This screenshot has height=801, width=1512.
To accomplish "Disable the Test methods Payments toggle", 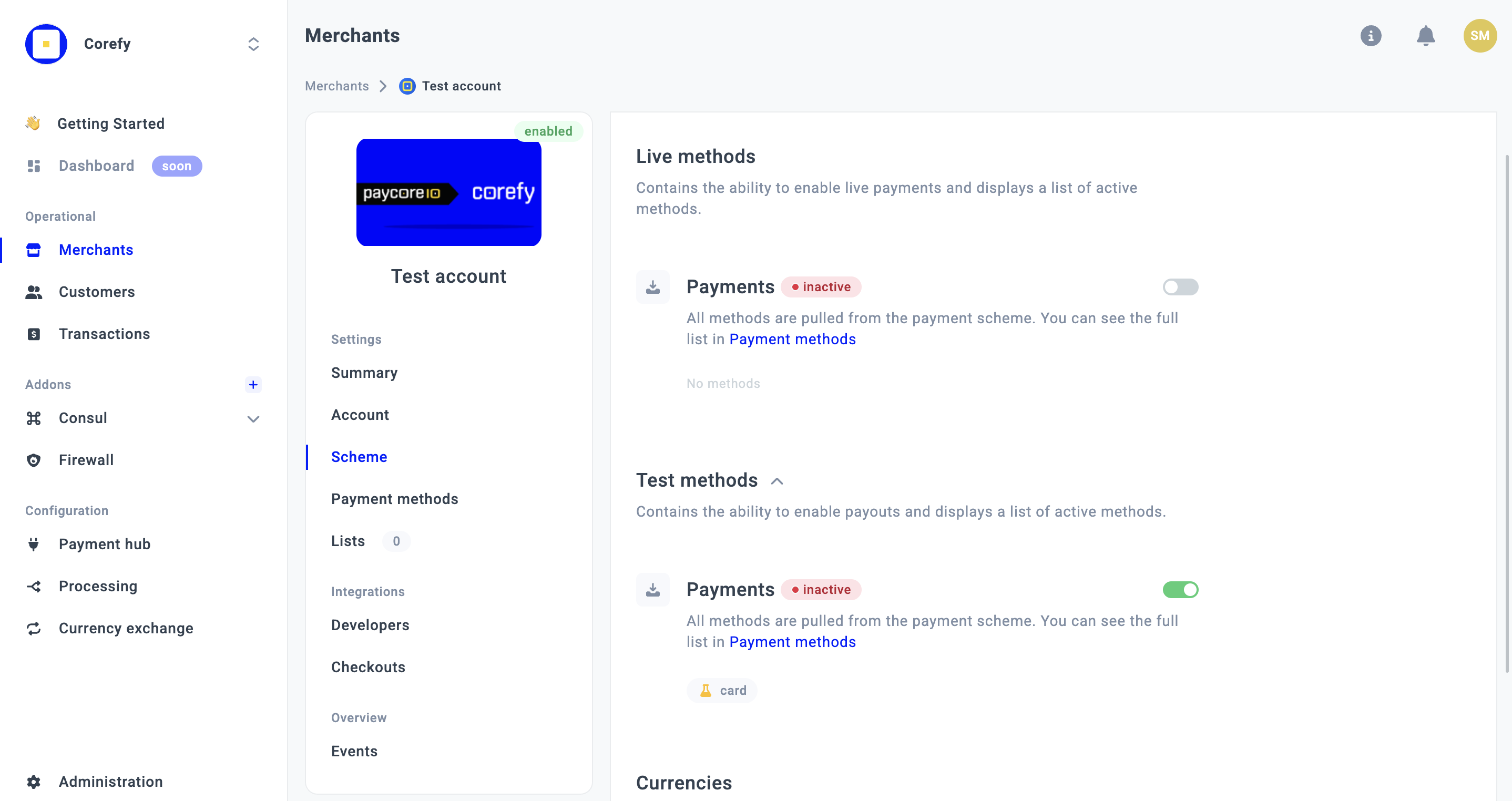I will point(1180,589).
